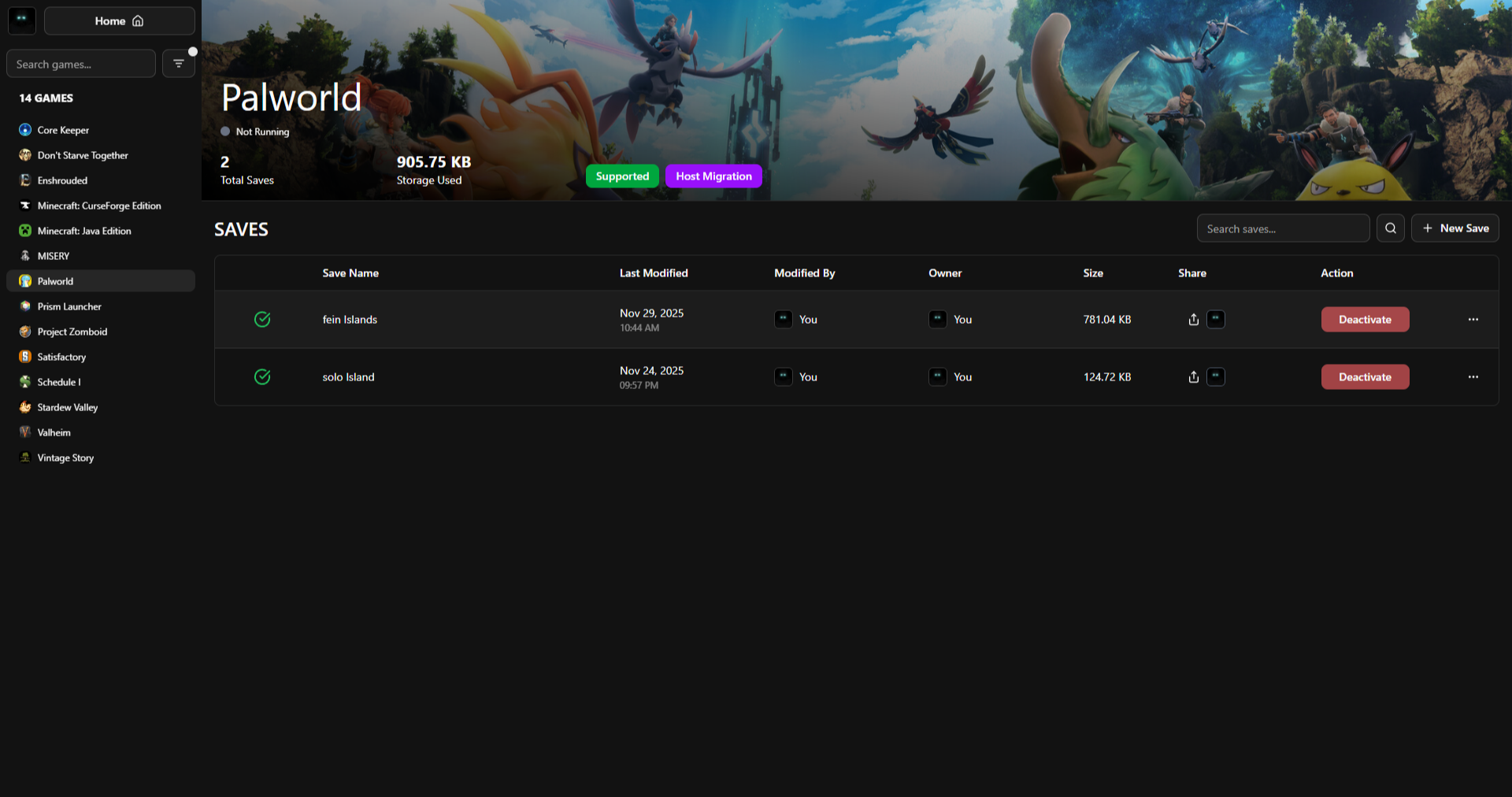Open more options menu for fein Islands

click(1473, 320)
